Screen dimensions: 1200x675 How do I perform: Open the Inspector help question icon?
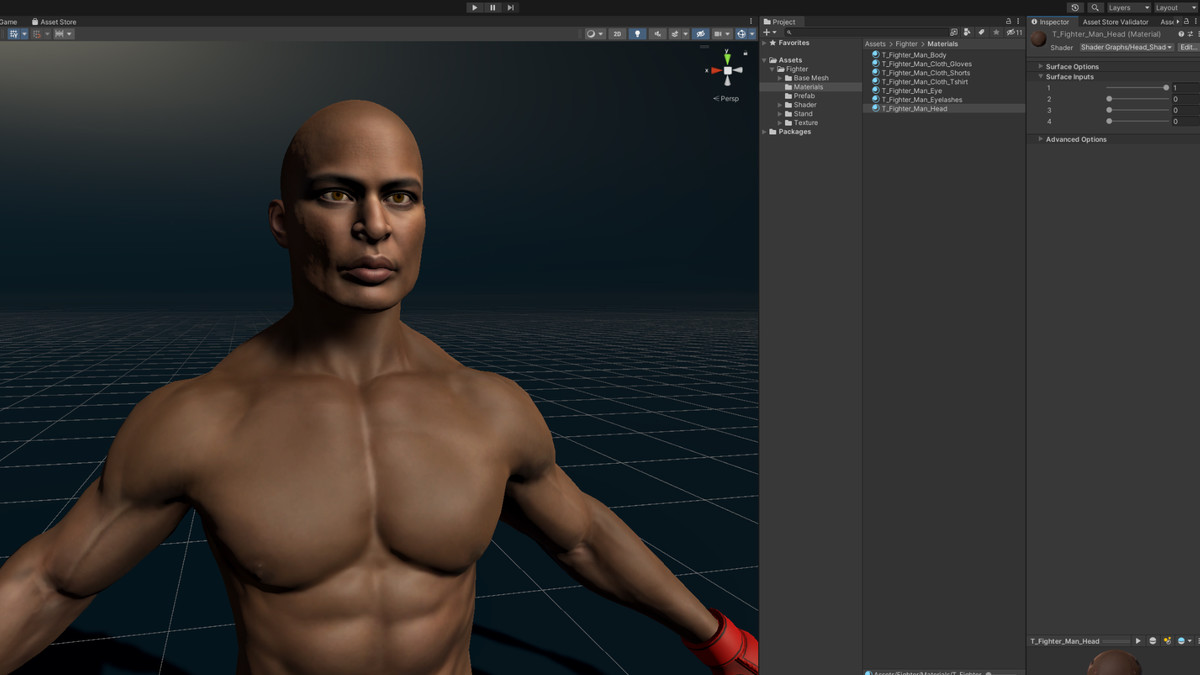(1181, 34)
